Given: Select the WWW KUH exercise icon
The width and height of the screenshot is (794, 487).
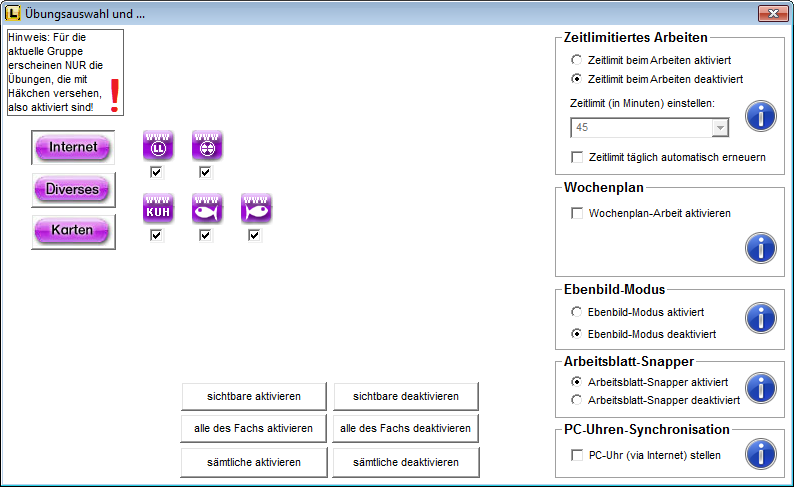Looking at the screenshot, I should pos(157,208).
